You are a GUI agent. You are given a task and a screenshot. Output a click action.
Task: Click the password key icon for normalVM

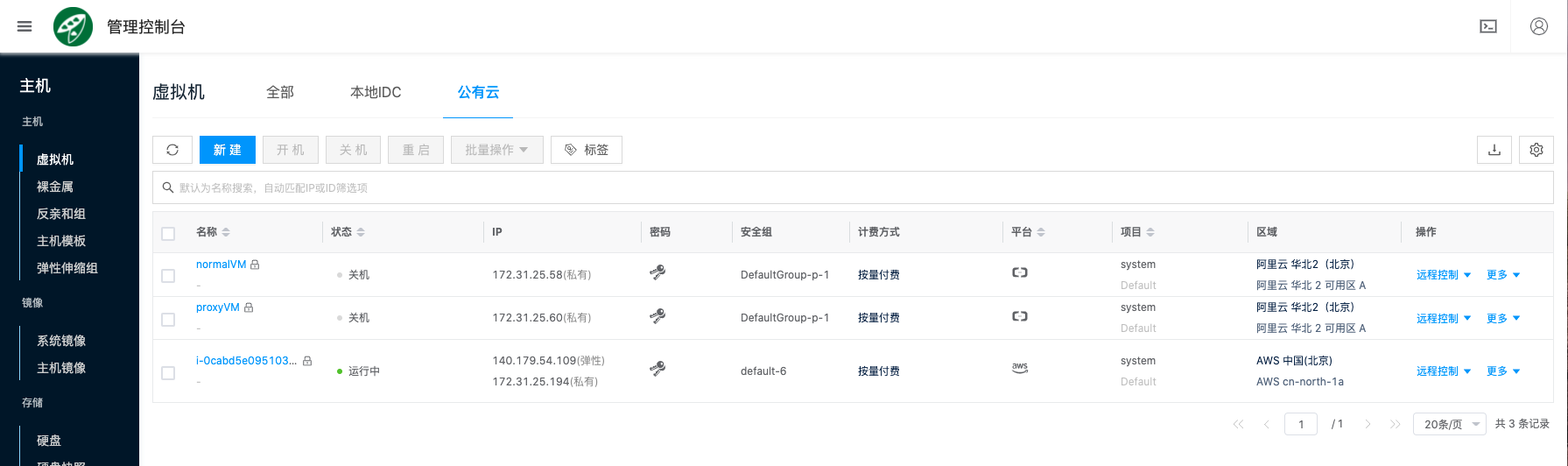657,273
